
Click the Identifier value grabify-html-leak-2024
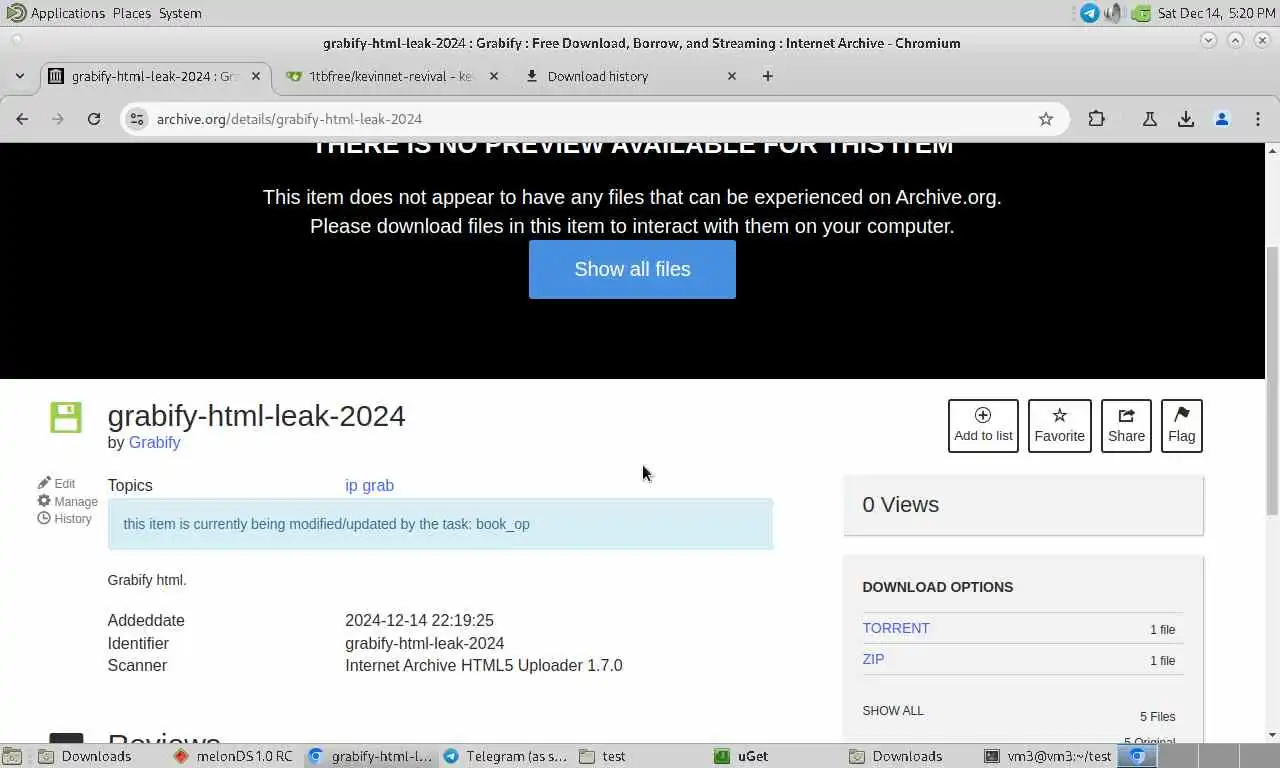coord(424,643)
